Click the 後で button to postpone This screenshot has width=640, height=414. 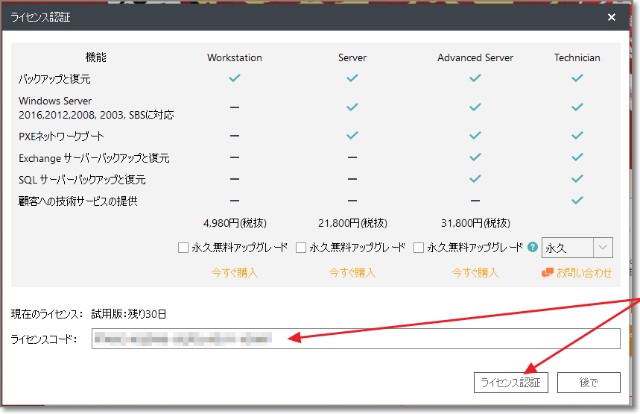pyautogui.click(x=589, y=382)
